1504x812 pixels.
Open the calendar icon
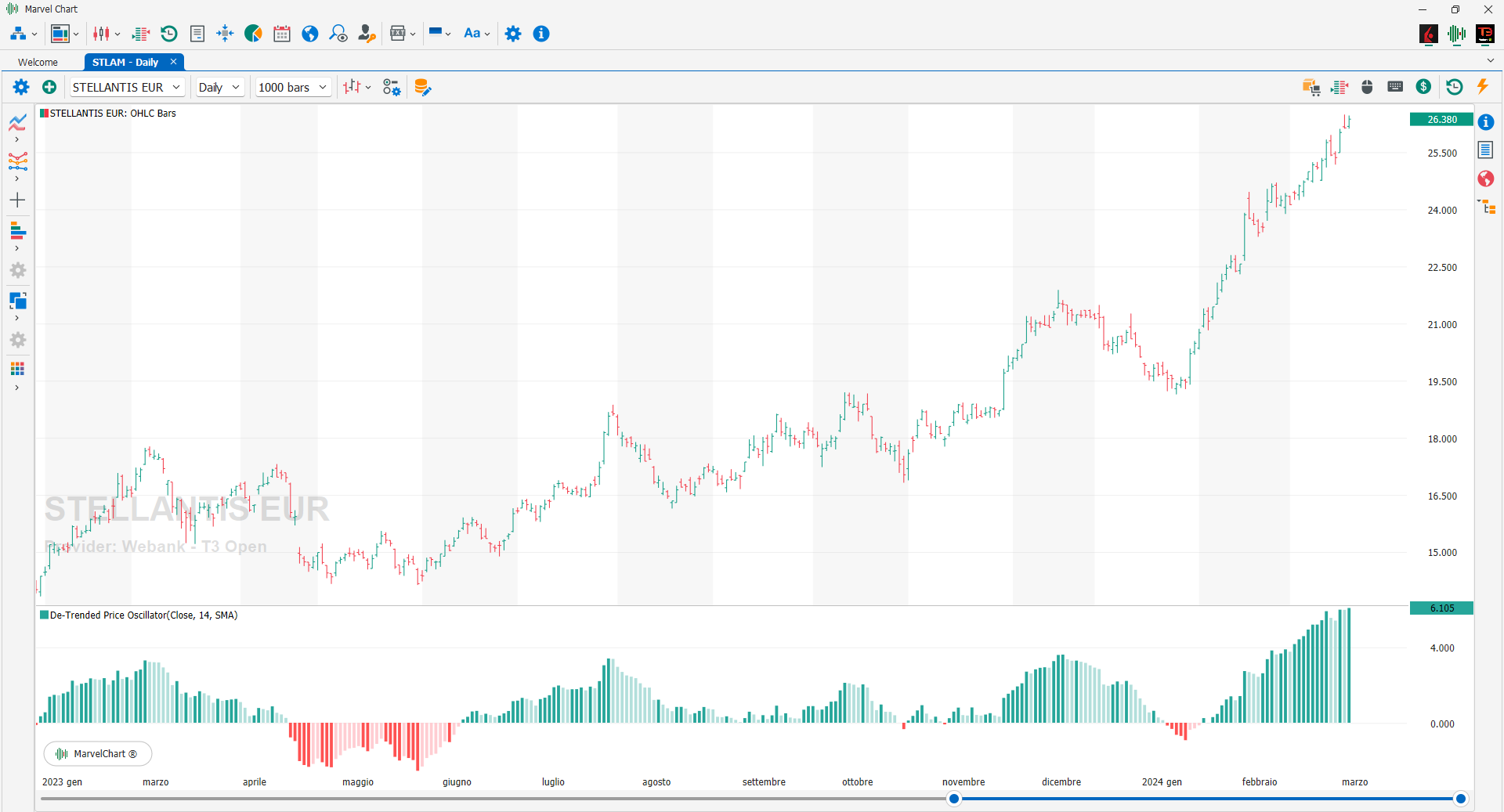coord(282,34)
